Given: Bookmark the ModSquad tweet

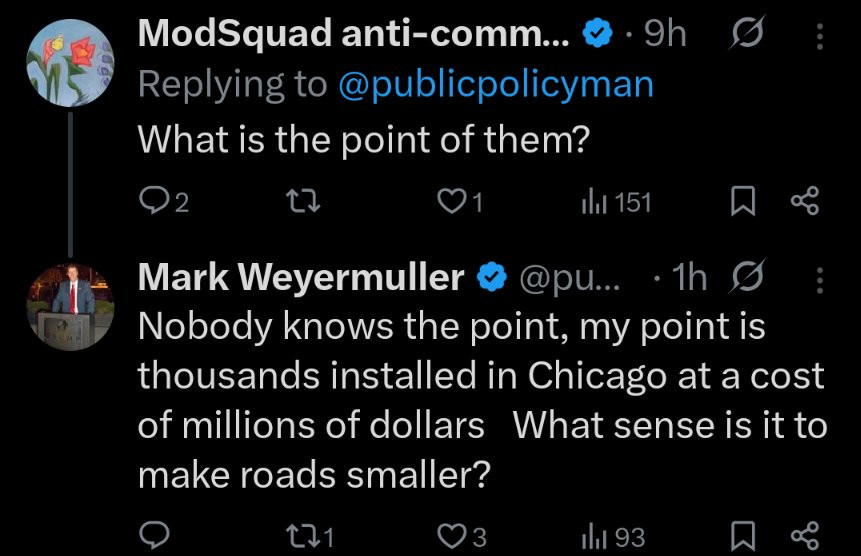Looking at the screenshot, I should pos(741,203).
